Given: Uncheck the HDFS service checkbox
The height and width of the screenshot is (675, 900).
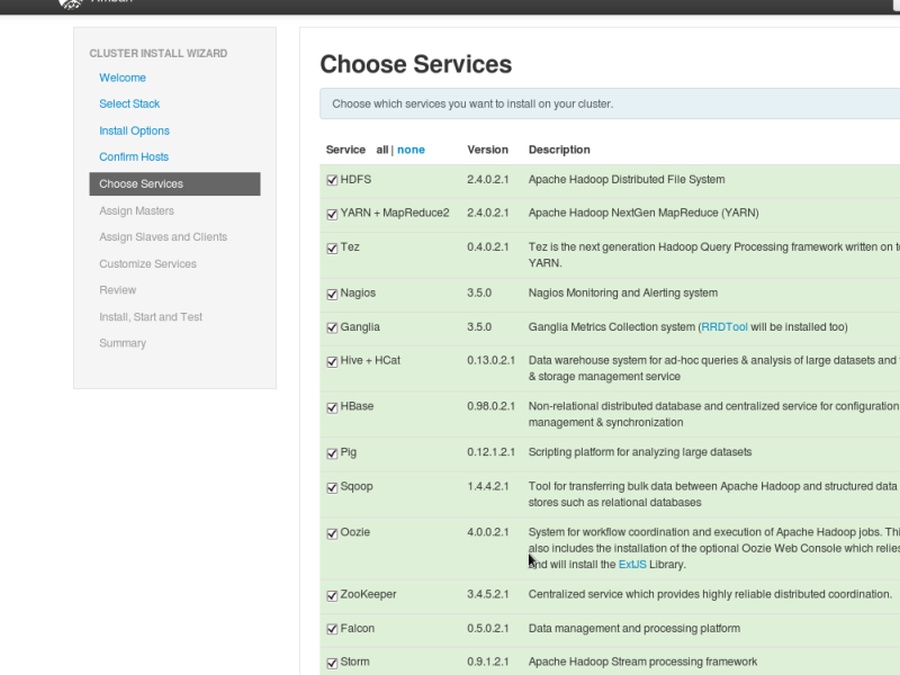Looking at the screenshot, I should click(x=332, y=180).
